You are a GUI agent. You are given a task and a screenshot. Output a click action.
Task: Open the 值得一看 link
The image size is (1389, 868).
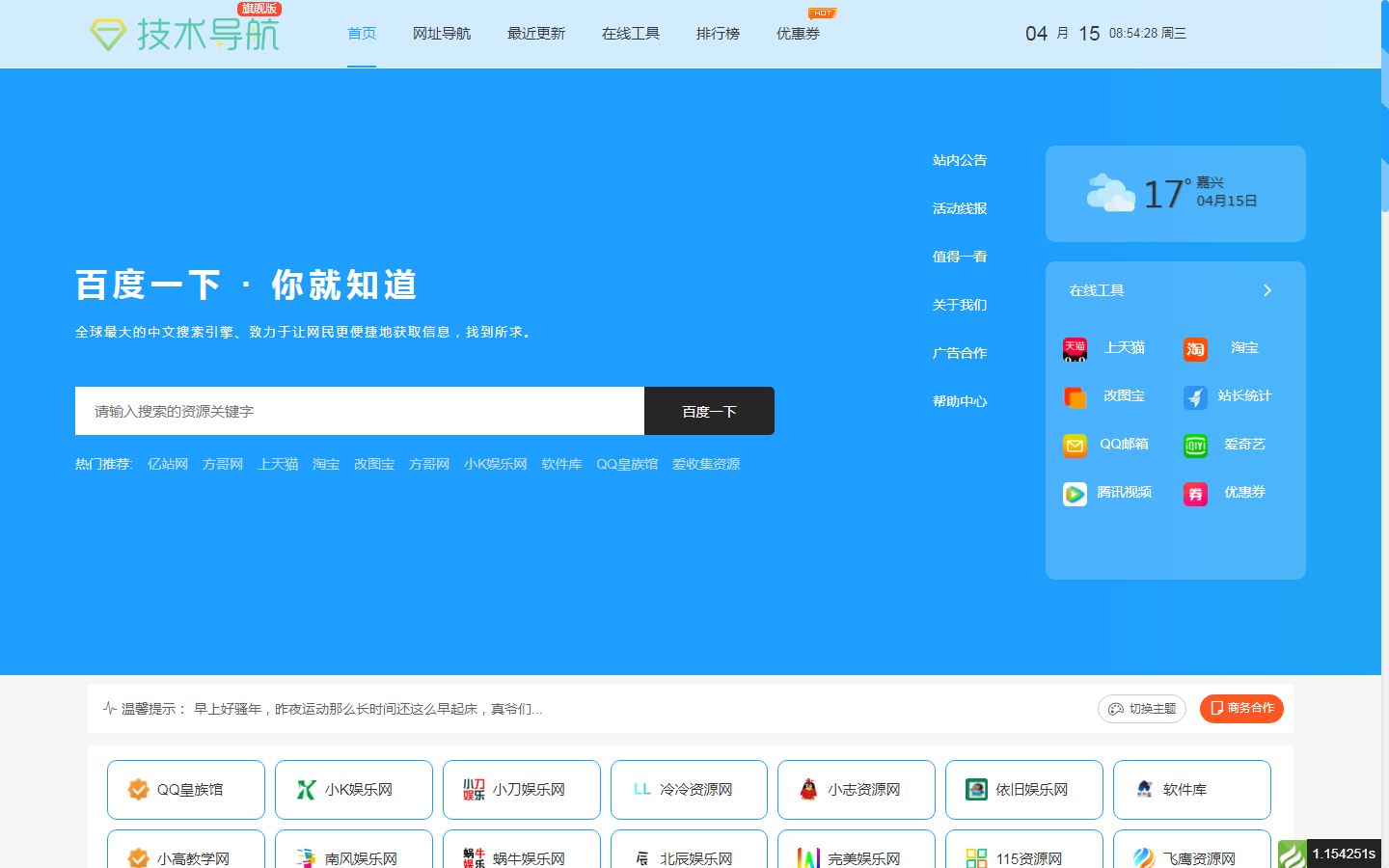[x=960, y=257]
